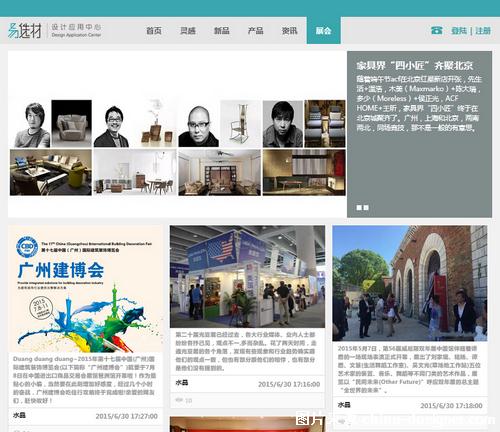Click the telephone icon in header
The image size is (500, 432).
click(436, 30)
